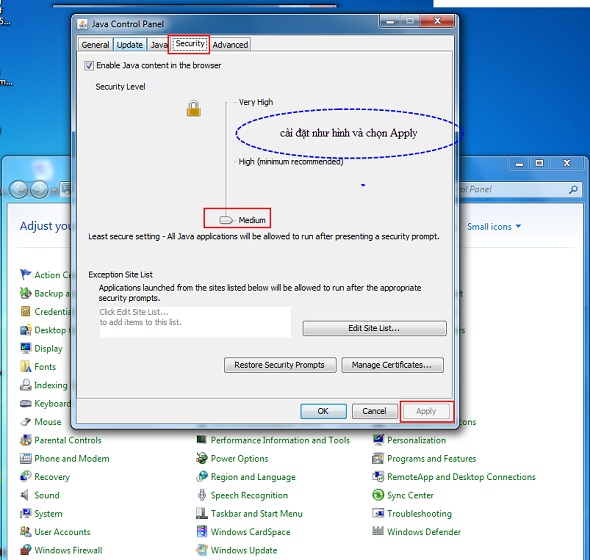Image resolution: width=590 pixels, height=560 pixels.
Task: Open the Sound speaker icon
Action: coord(24,495)
